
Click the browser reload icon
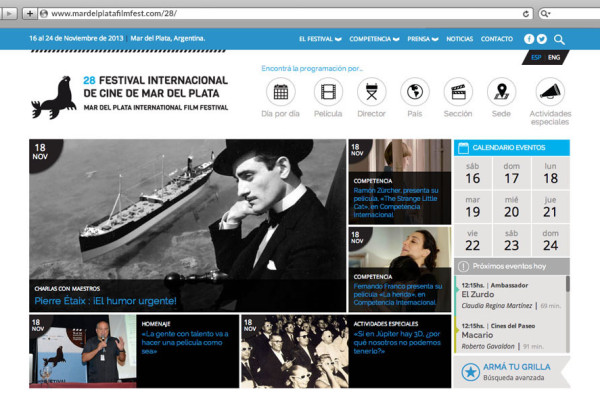point(526,14)
